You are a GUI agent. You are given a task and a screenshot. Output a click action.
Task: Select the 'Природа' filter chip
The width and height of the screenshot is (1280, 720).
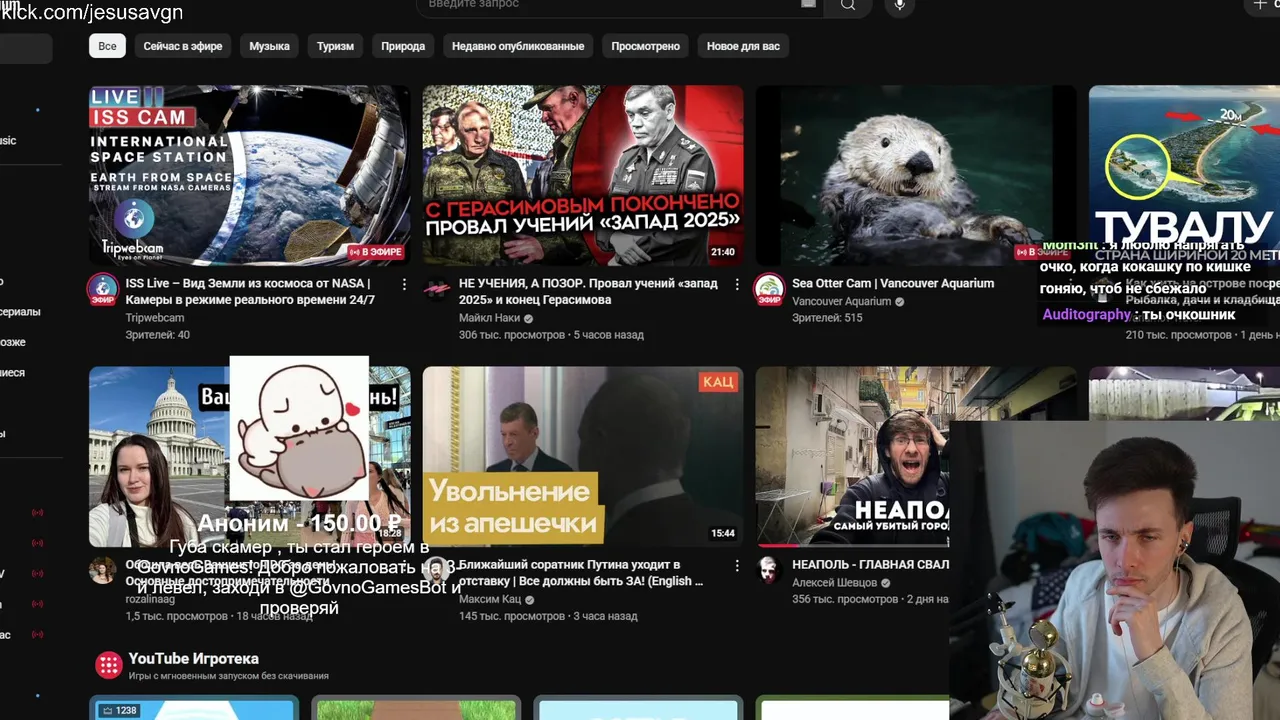(403, 46)
